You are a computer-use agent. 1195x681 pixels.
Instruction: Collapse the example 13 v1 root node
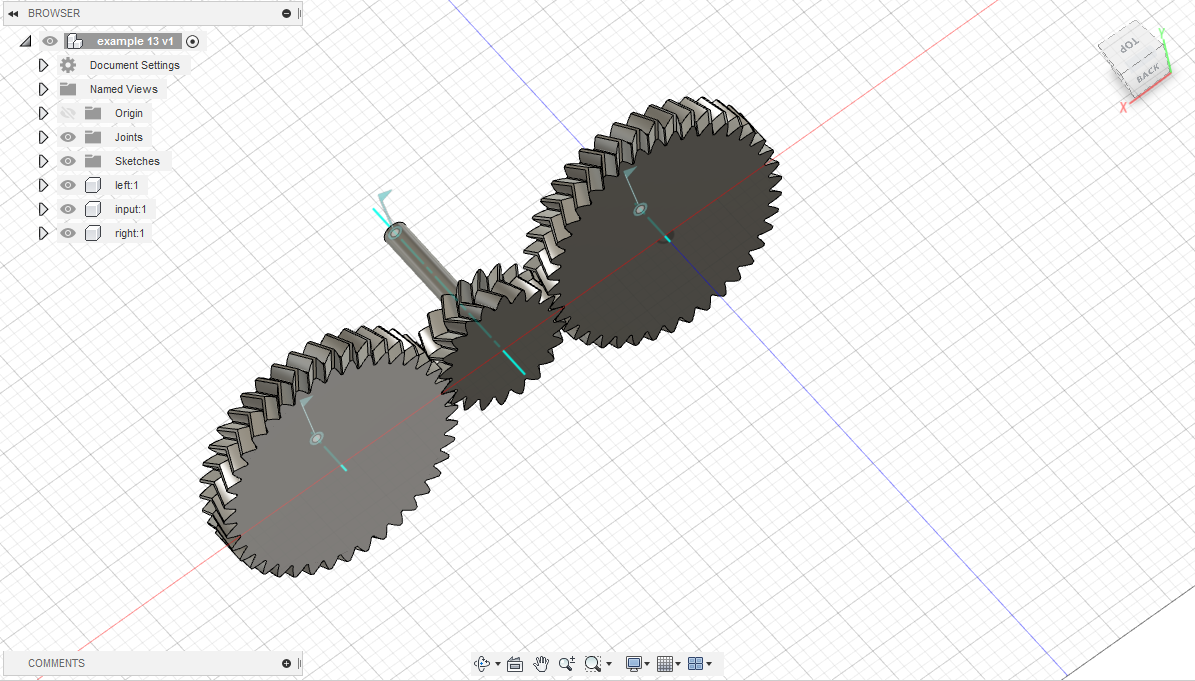(26, 41)
